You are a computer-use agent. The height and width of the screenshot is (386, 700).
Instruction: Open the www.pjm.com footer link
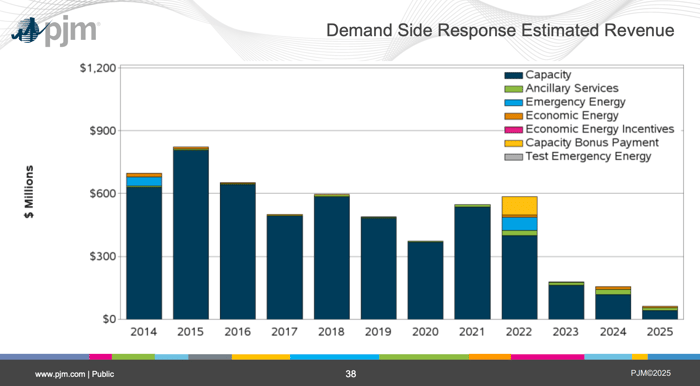tap(60, 374)
